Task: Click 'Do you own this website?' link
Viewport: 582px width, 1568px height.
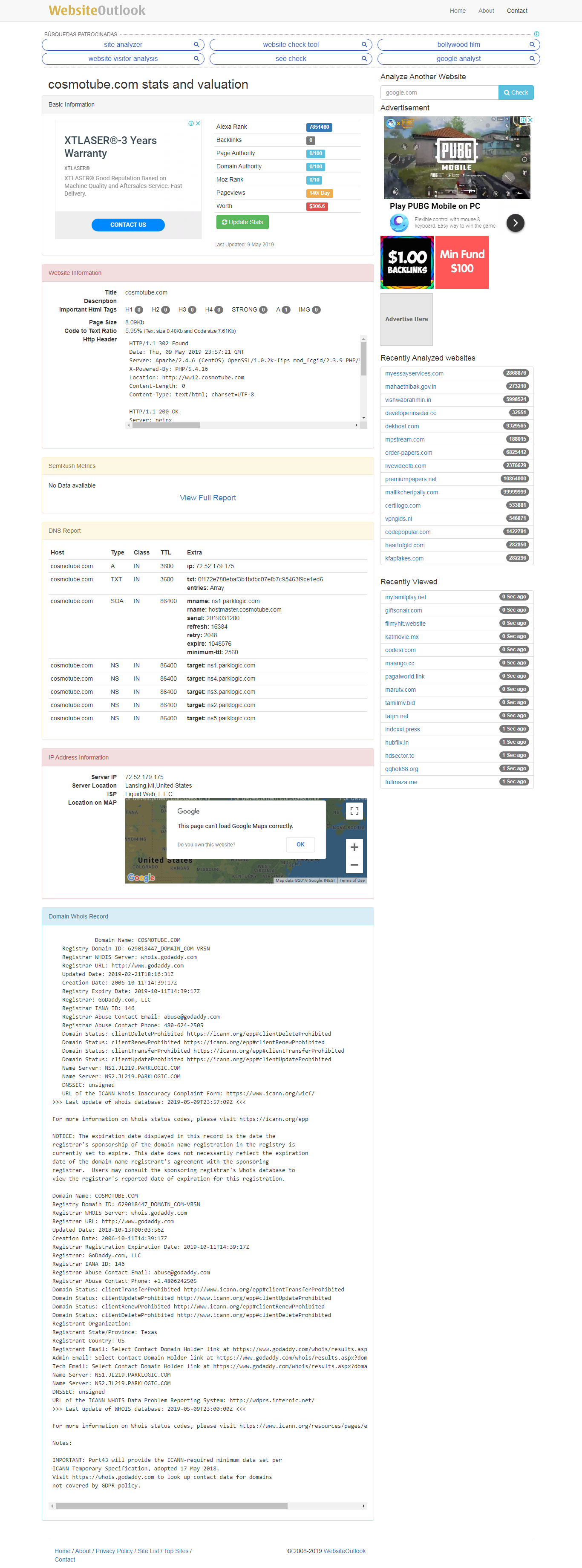Action: [206, 845]
